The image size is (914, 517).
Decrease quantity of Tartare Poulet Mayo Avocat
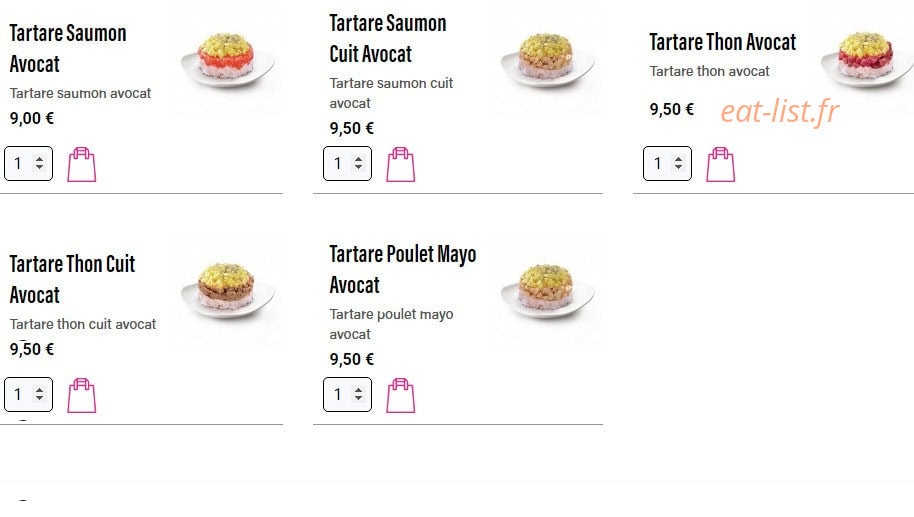[358, 399]
